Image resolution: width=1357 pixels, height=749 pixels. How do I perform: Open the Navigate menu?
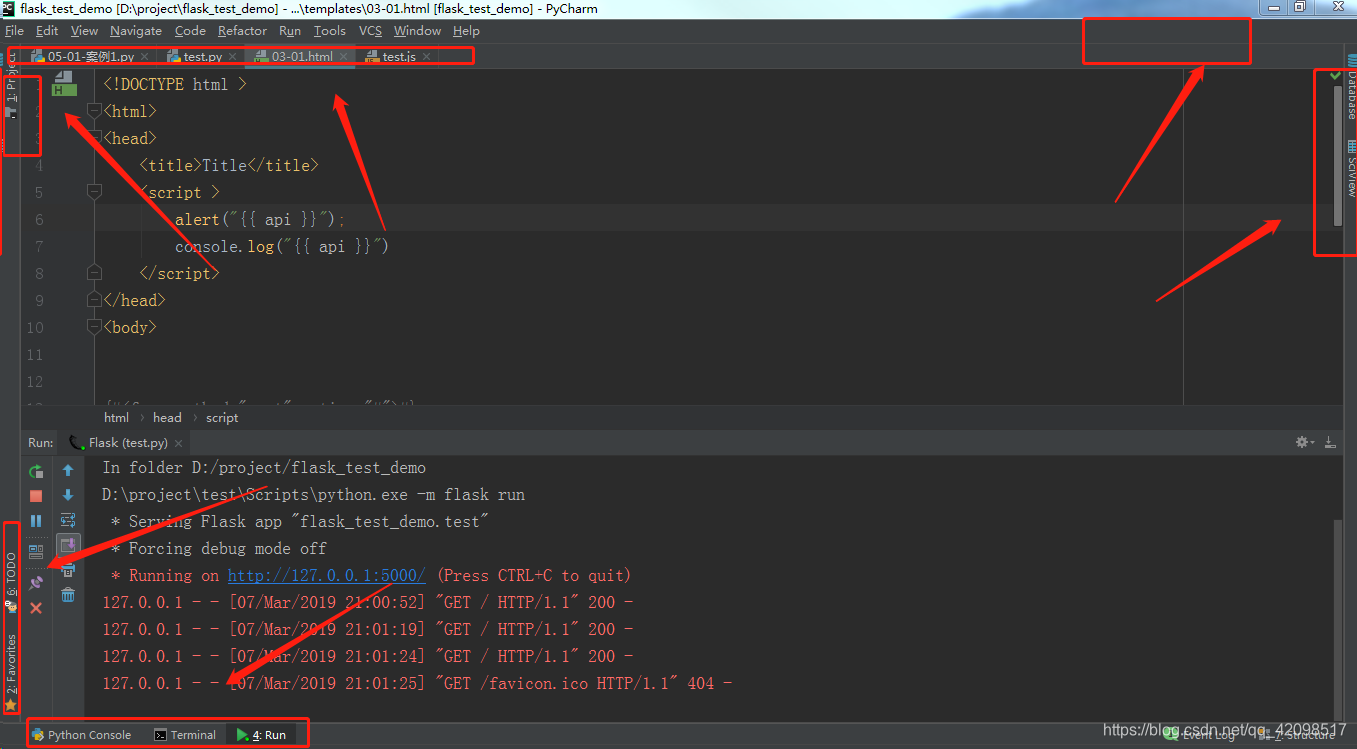click(136, 31)
